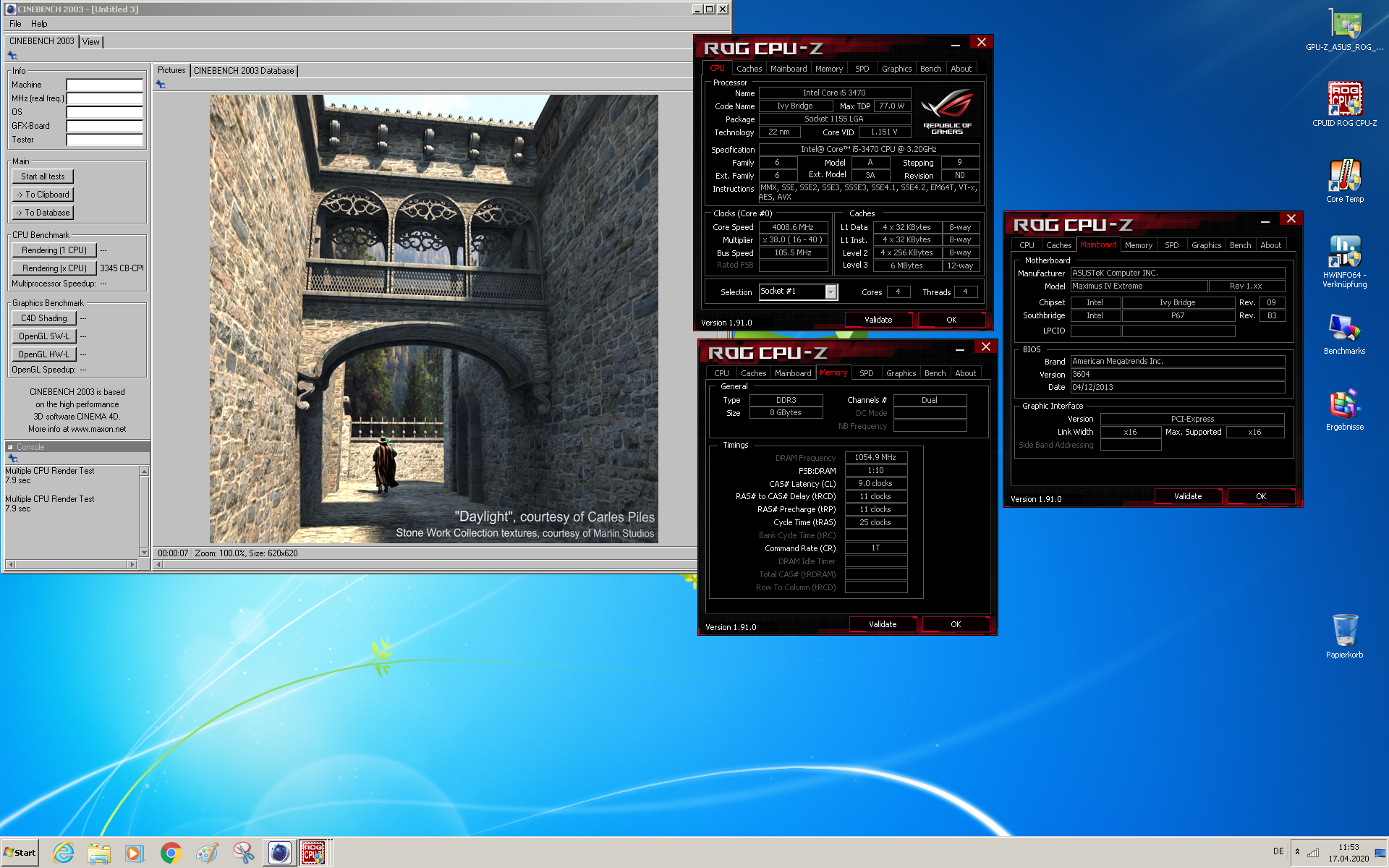Open Windows Explorer from taskbar
The width and height of the screenshot is (1389, 868).
[x=99, y=853]
